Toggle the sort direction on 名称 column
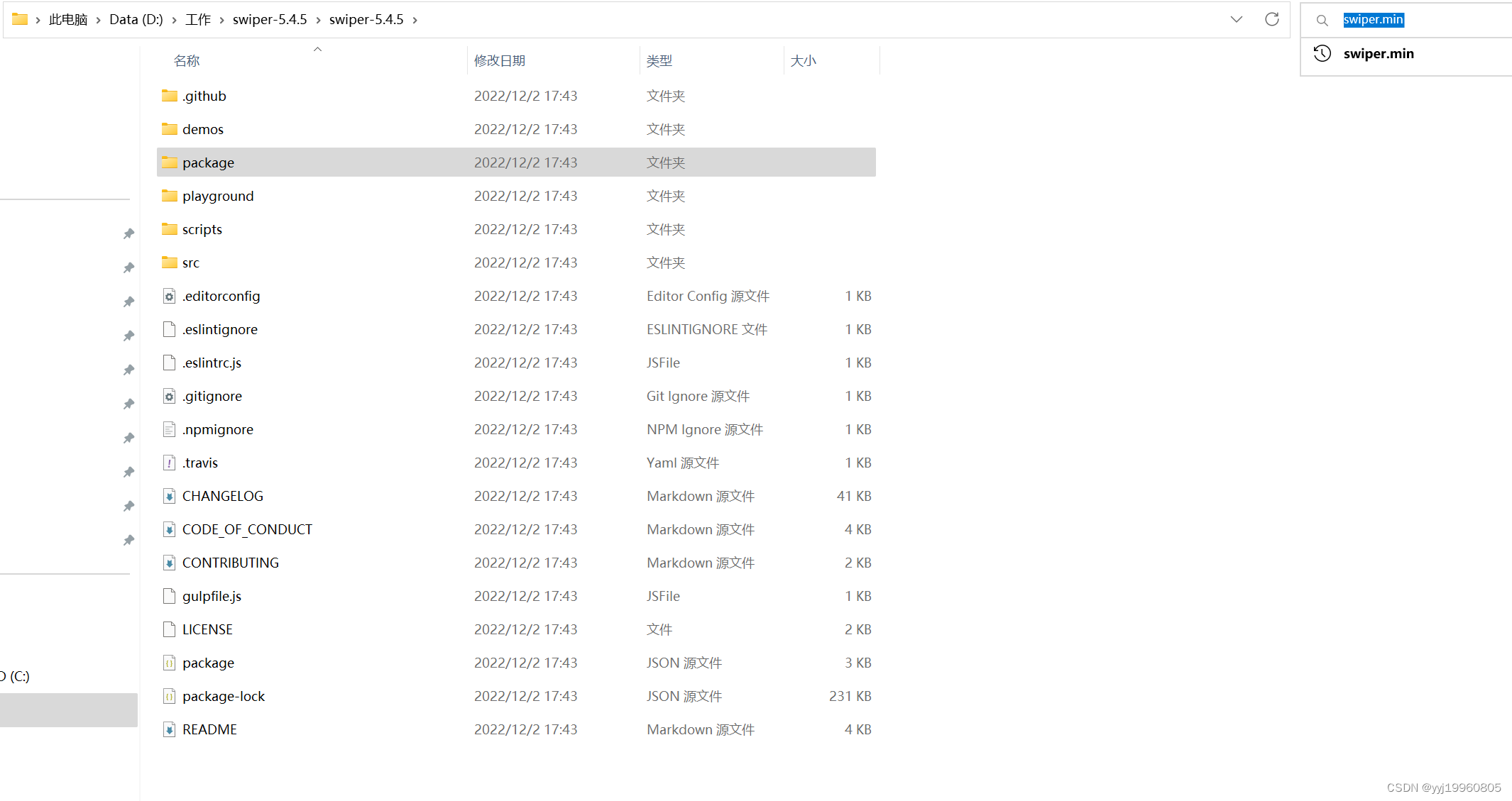Image resolution: width=1512 pixels, height=801 pixels. tap(317, 50)
